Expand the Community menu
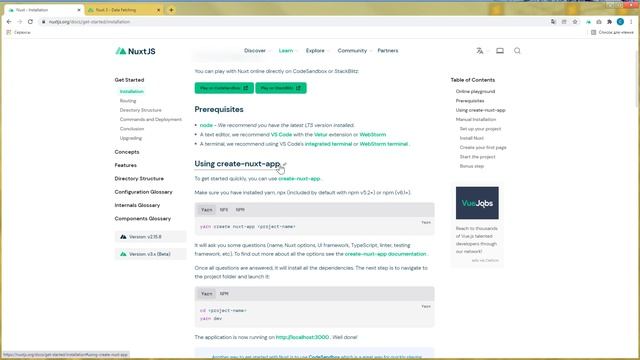This screenshot has width=640, height=360. click(354, 51)
